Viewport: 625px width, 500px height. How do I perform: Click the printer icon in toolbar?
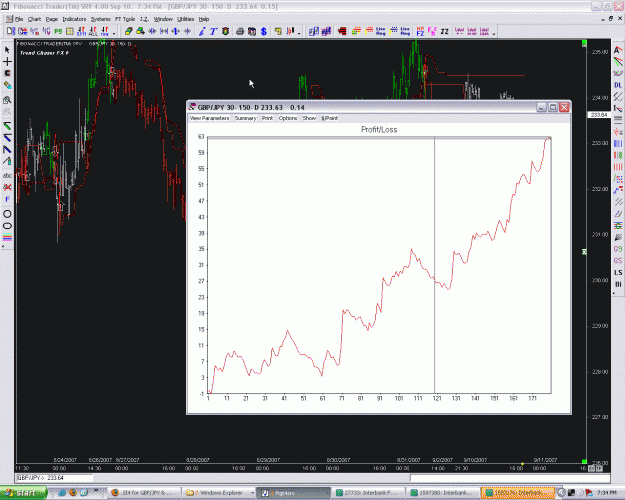[240, 31]
